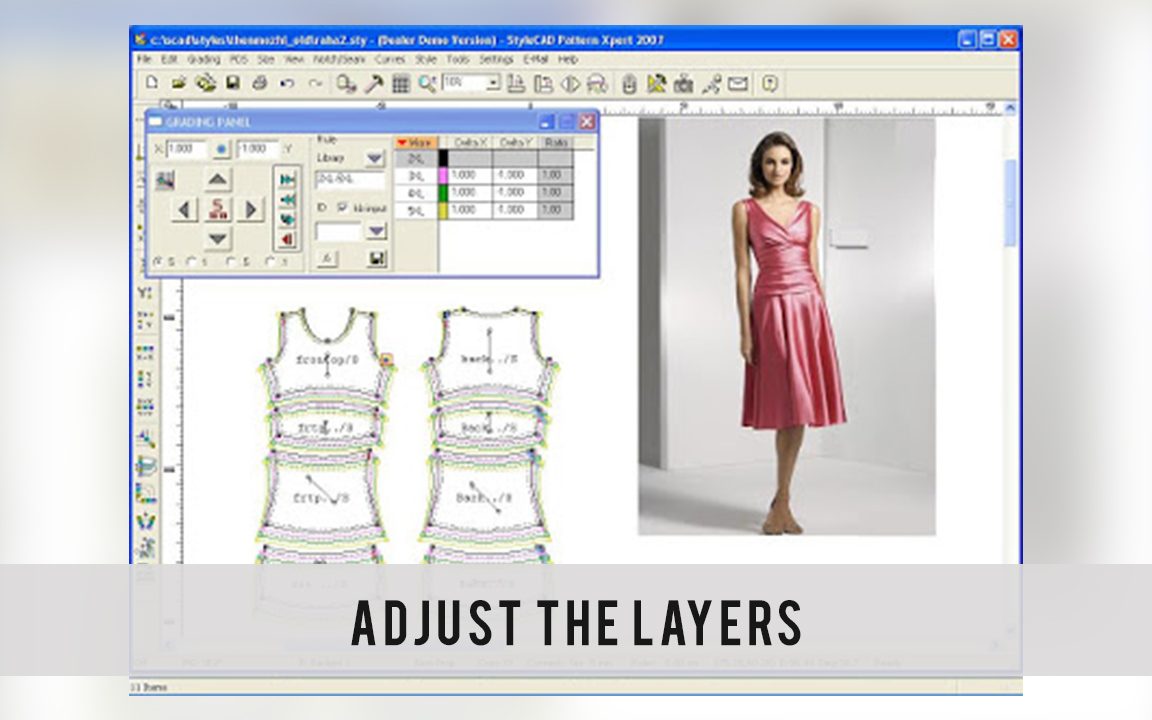The height and width of the screenshot is (720, 1152).
Task: Minimize the Grading Panel window
Action: click(x=546, y=122)
